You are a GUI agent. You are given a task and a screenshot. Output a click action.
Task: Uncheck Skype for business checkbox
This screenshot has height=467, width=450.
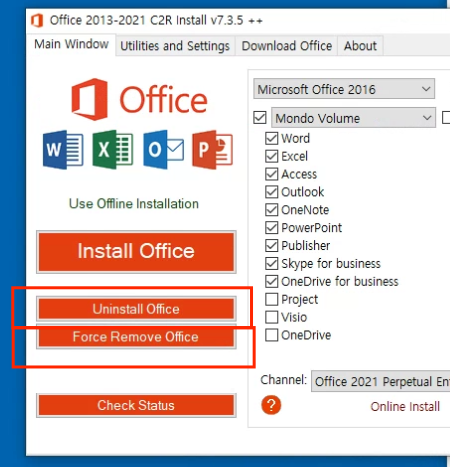[272, 264]
